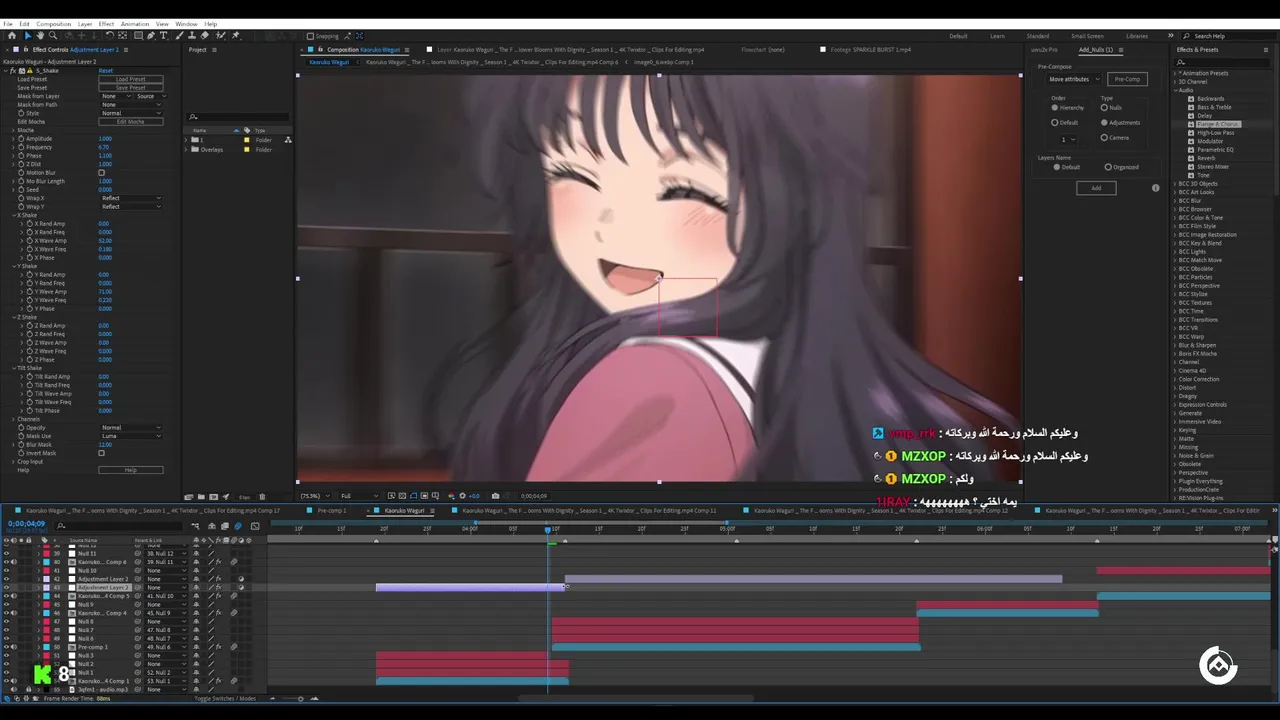Open the Animation menu

(135, 24)
